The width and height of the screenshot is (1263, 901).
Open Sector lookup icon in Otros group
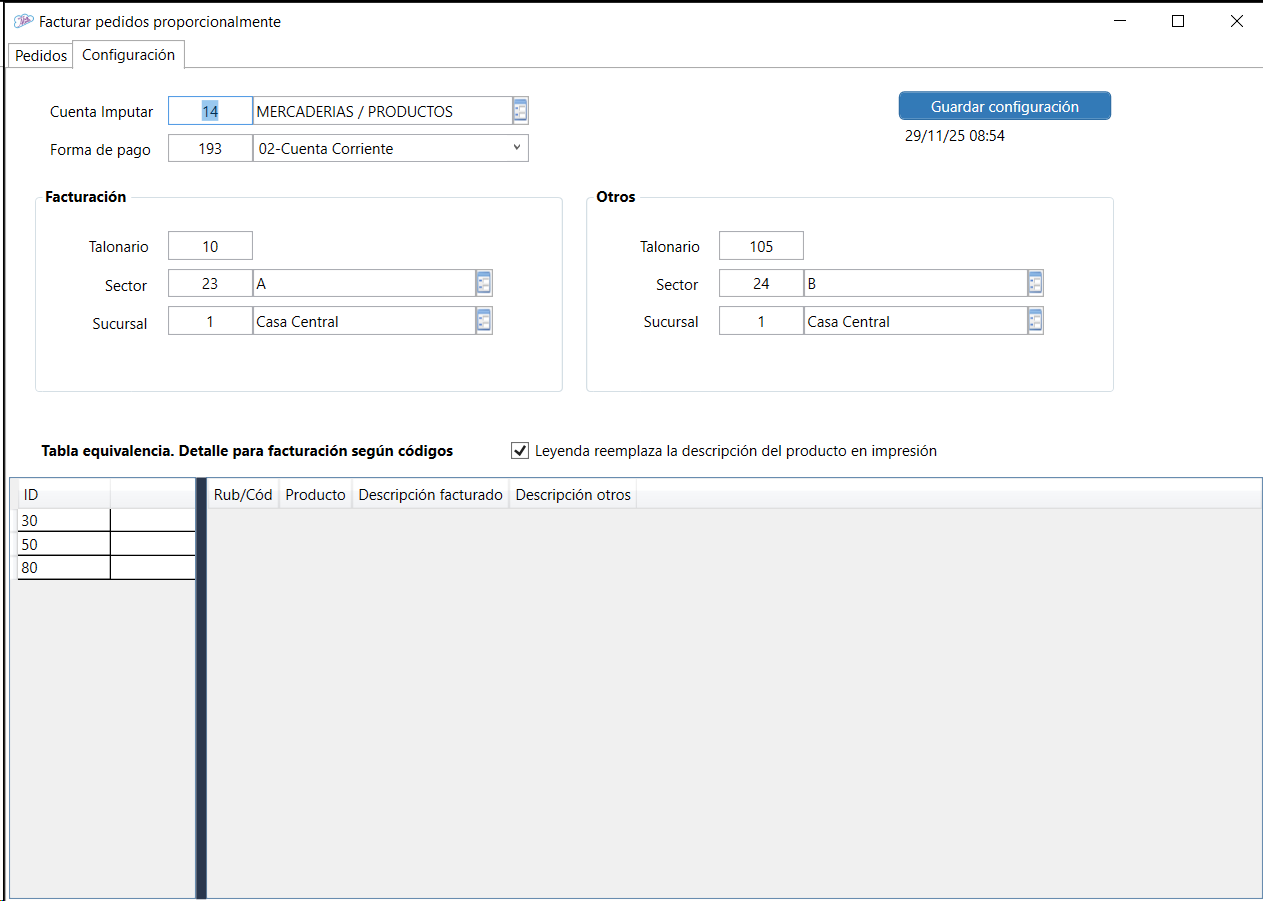pos(1035,284)
